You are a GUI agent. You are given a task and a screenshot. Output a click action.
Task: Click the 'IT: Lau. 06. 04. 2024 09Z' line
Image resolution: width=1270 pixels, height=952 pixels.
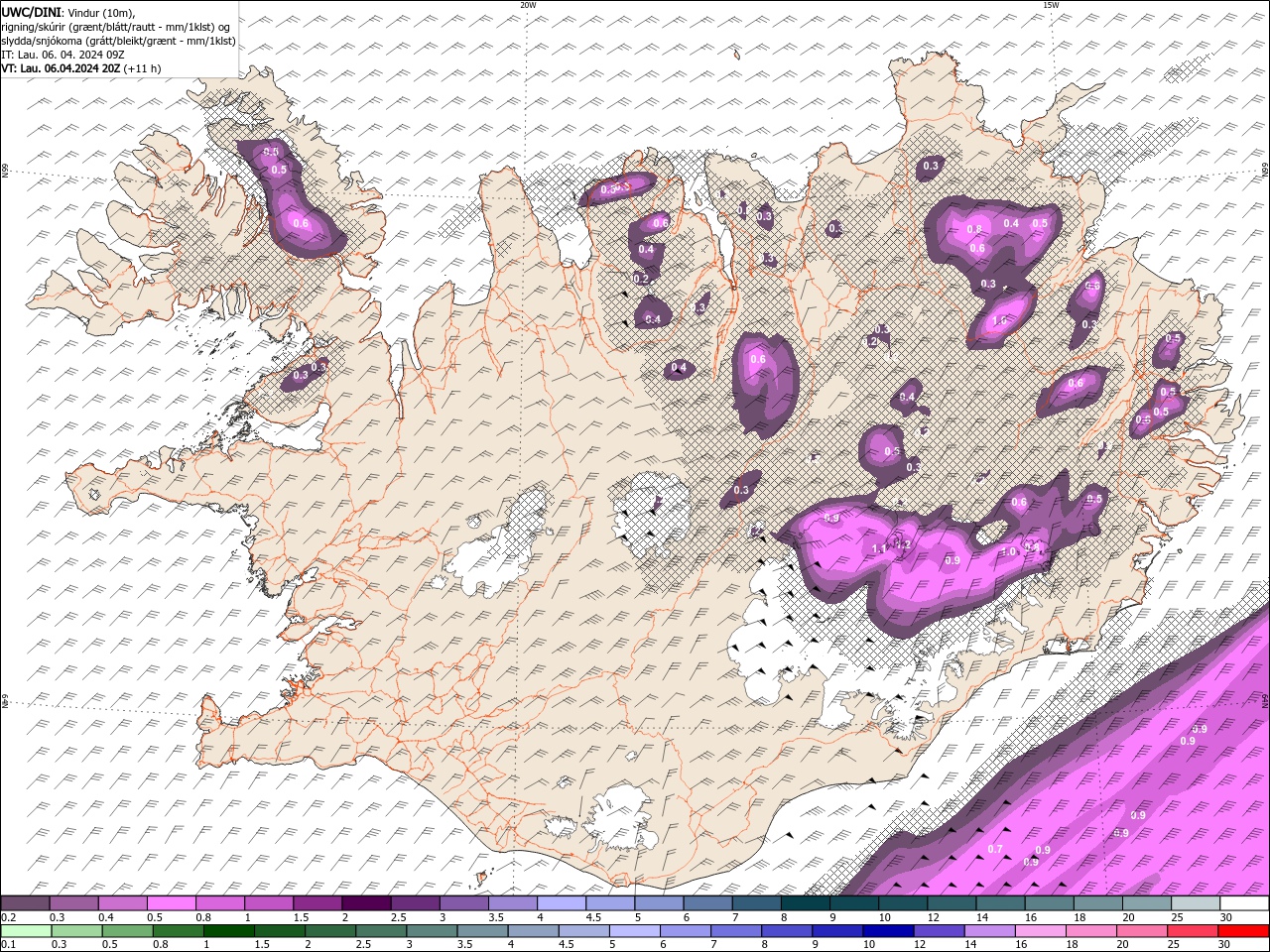(x=63, y=55)
